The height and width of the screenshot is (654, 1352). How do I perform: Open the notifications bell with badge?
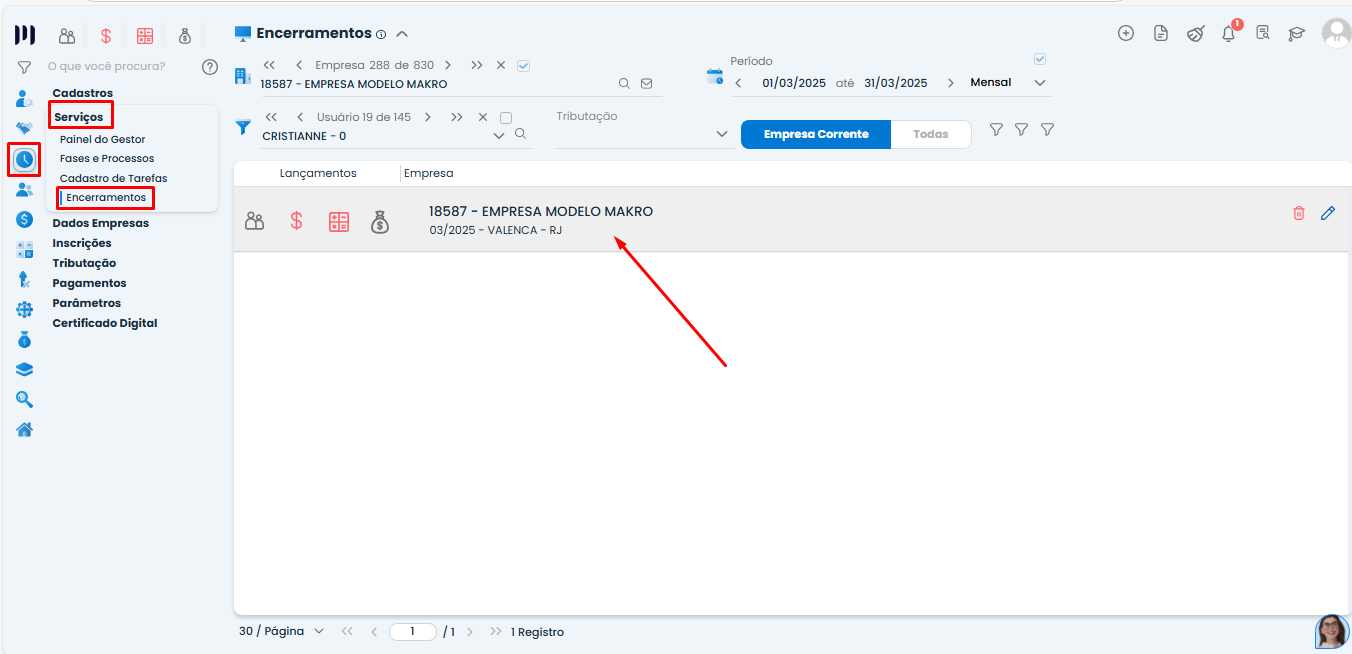point(1228,33)
